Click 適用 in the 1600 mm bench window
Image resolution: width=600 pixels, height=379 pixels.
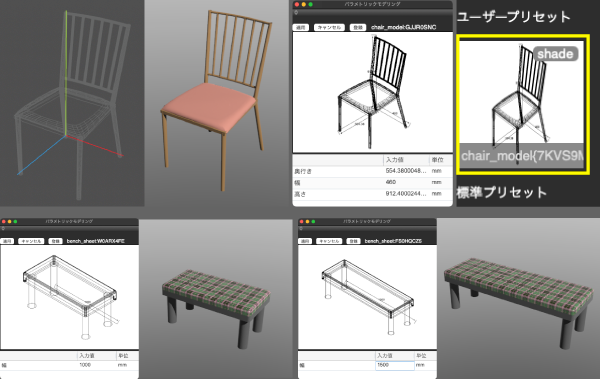[305, 241]
